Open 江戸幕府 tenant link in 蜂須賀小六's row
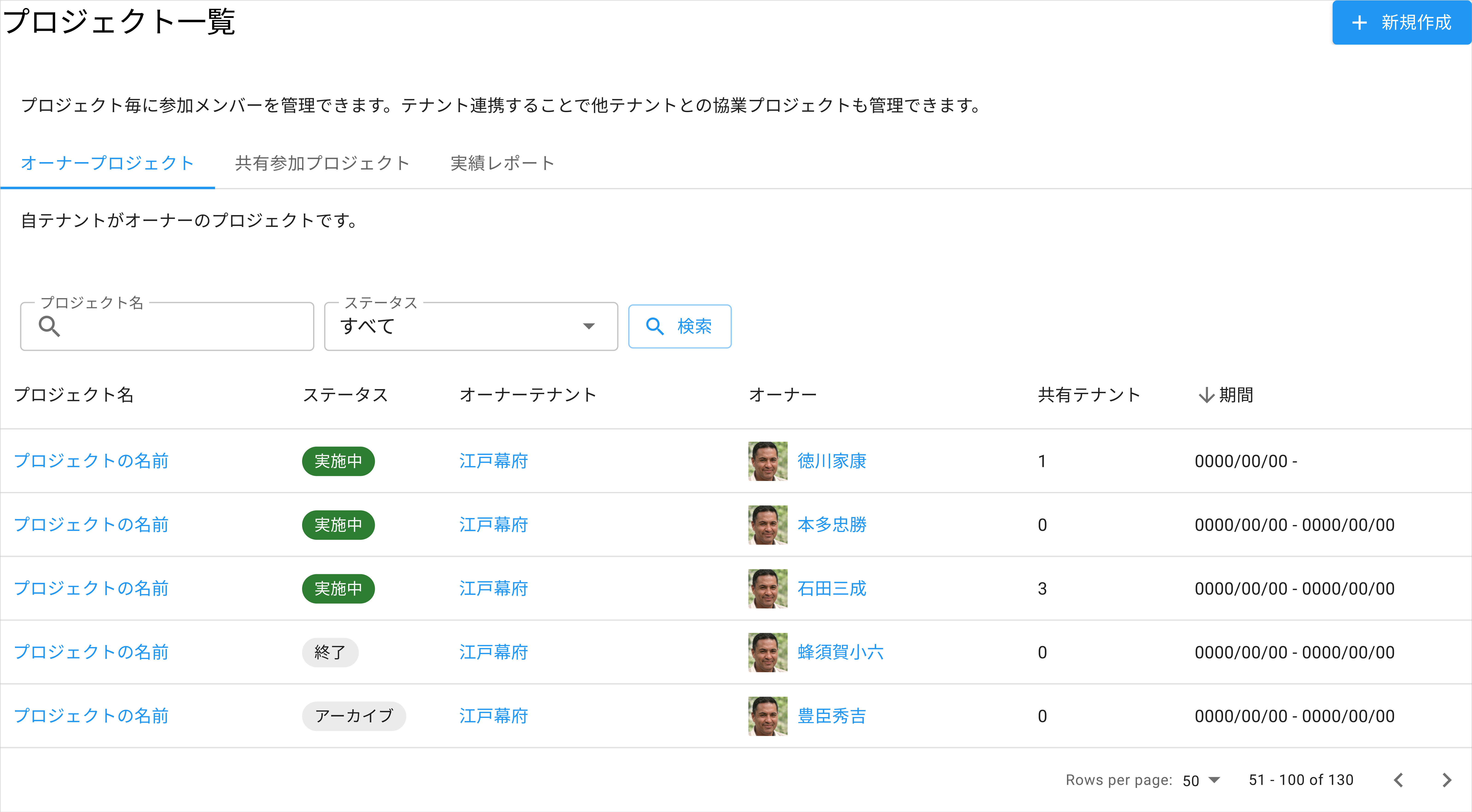Screen dimensions: 1472x812 point(494,652)
